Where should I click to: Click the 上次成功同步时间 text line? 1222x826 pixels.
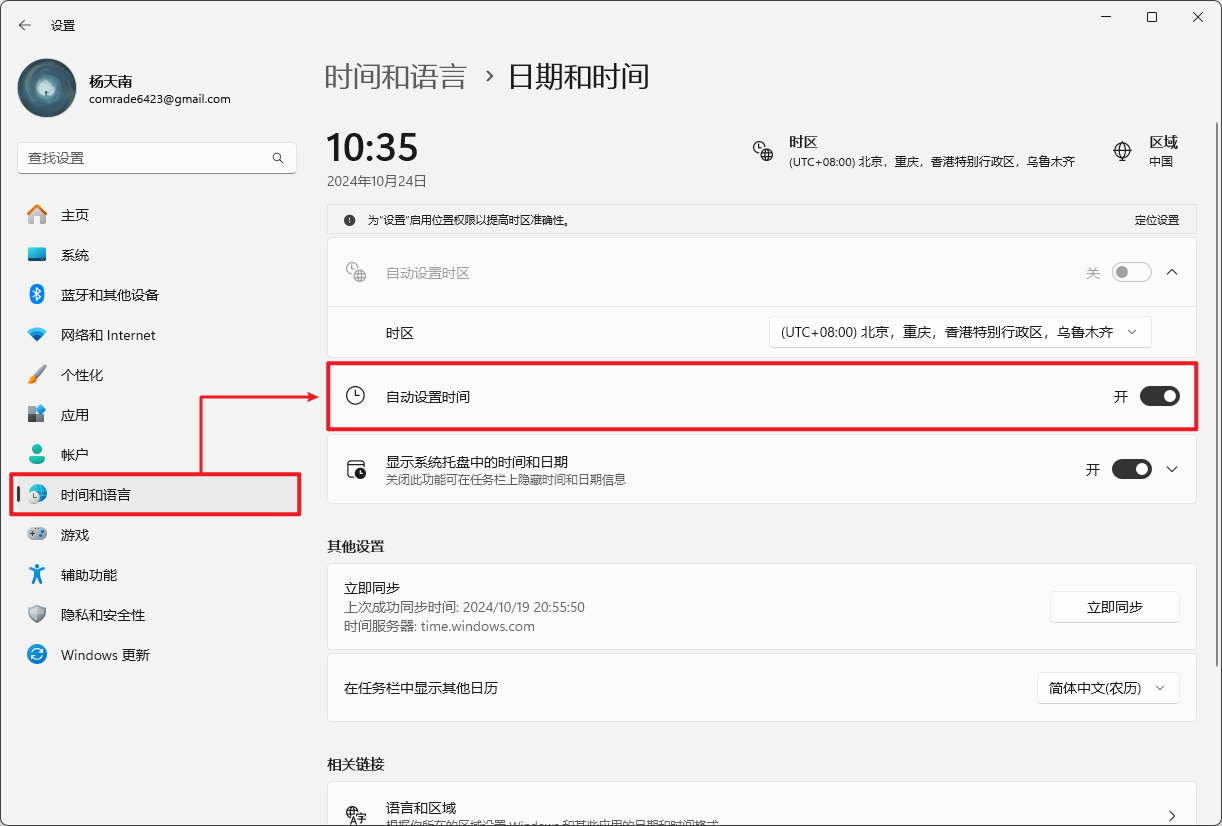click(x=464, y=607)
